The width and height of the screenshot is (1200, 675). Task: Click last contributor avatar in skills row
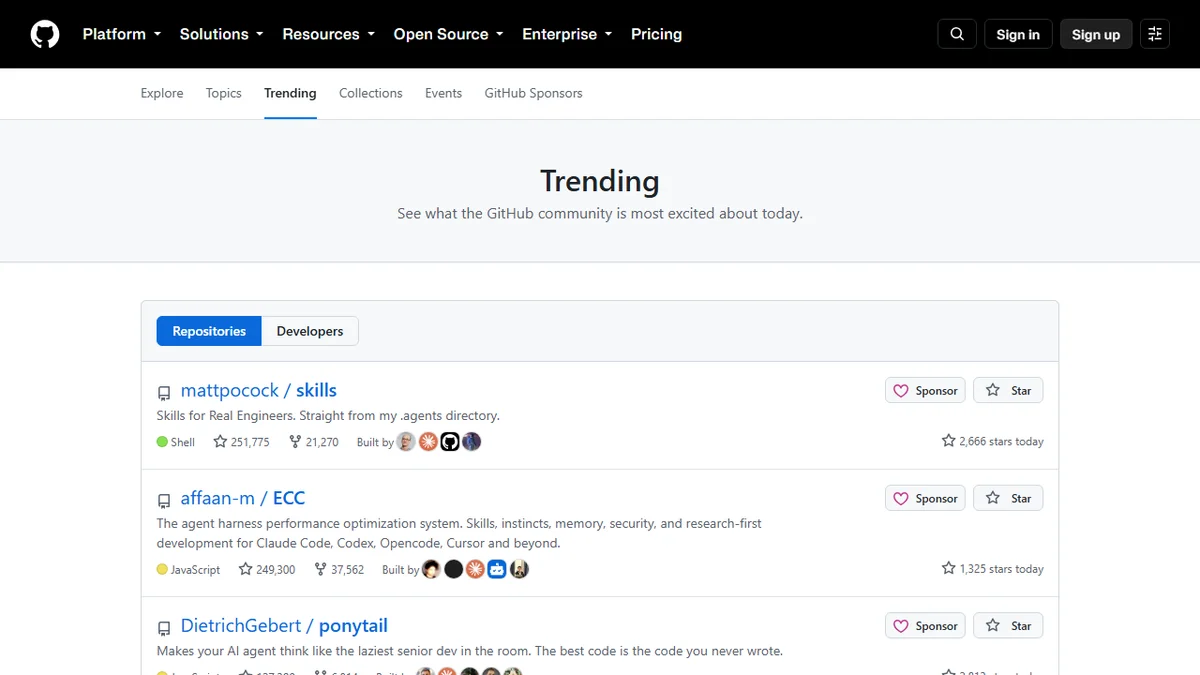tap(472, 441)
